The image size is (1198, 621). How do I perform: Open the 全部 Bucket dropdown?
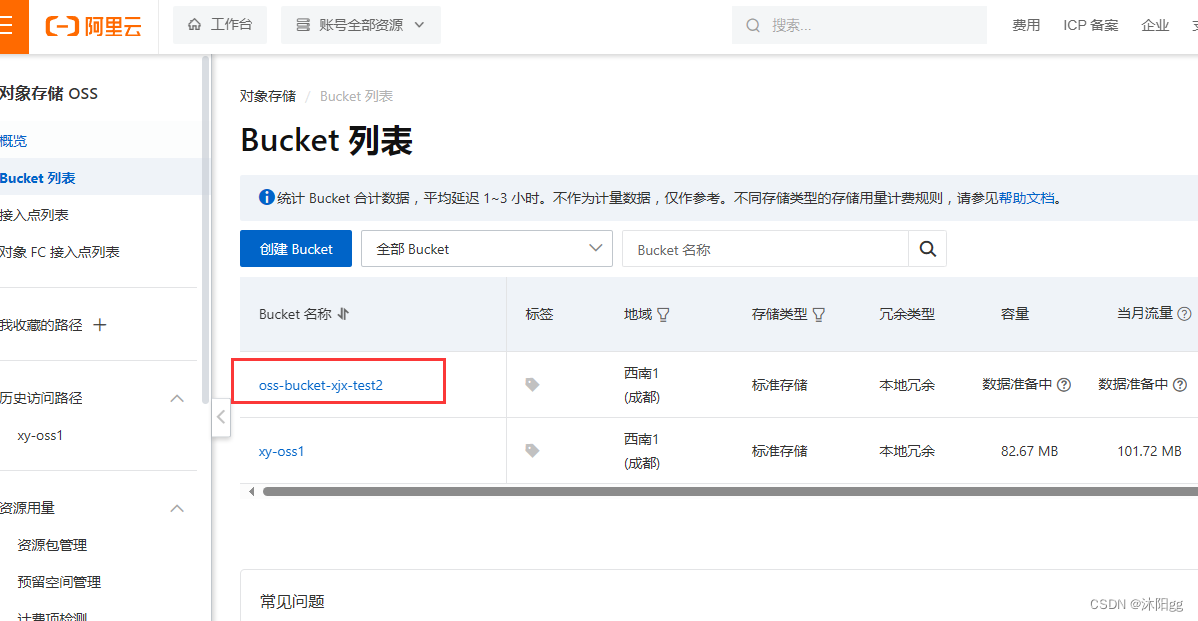(x=487, y=248)
